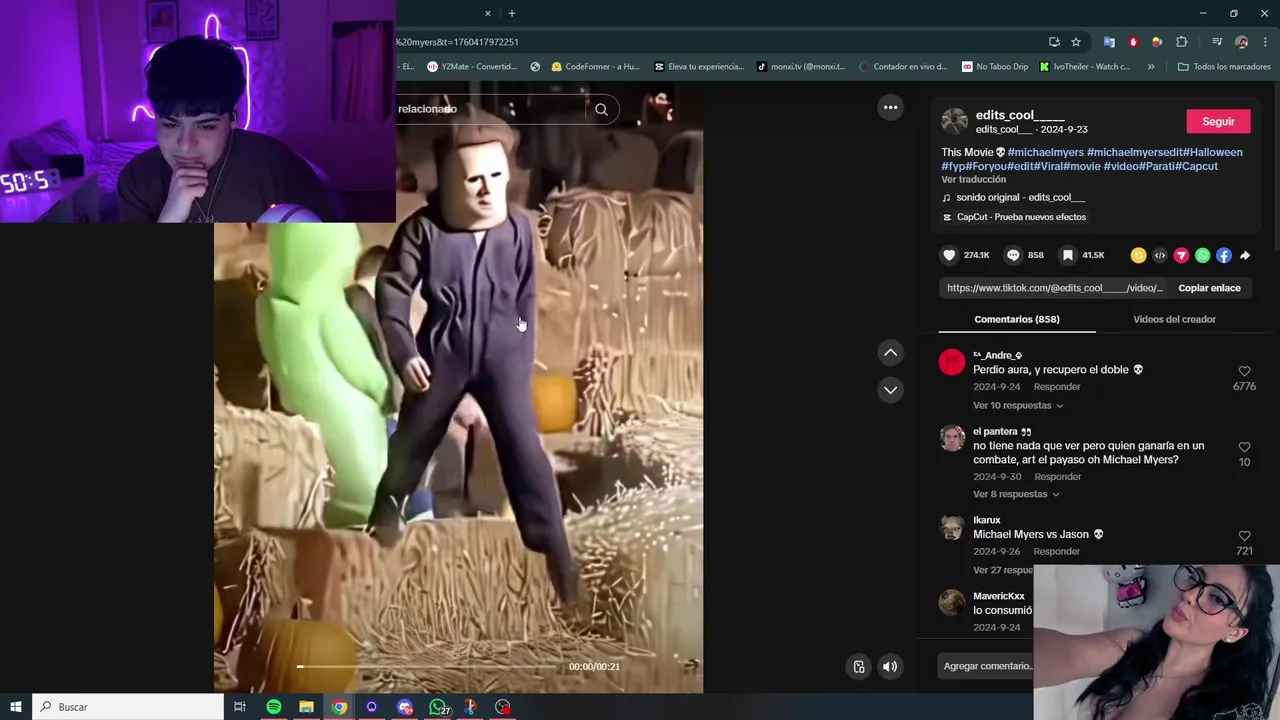
Task: Switch to the Comentarios (858) tab
Action: (x=1017, y=319)
